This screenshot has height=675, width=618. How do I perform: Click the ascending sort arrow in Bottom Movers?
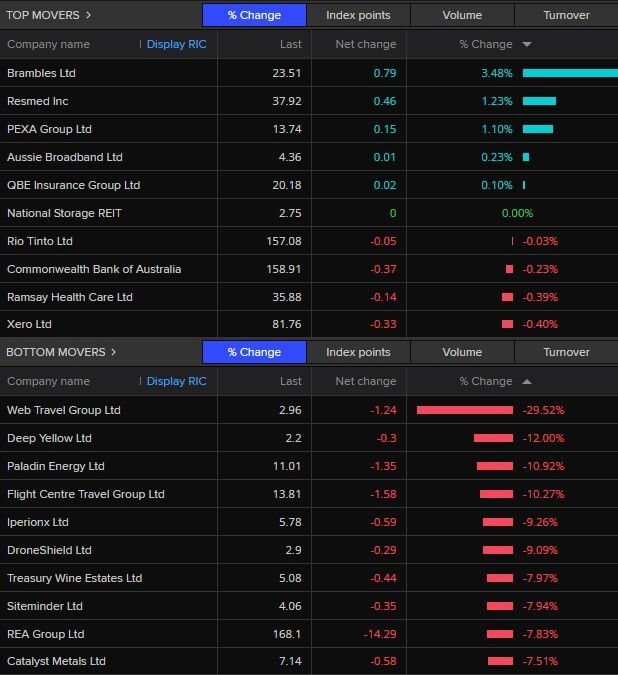click(x=527, y=381)
